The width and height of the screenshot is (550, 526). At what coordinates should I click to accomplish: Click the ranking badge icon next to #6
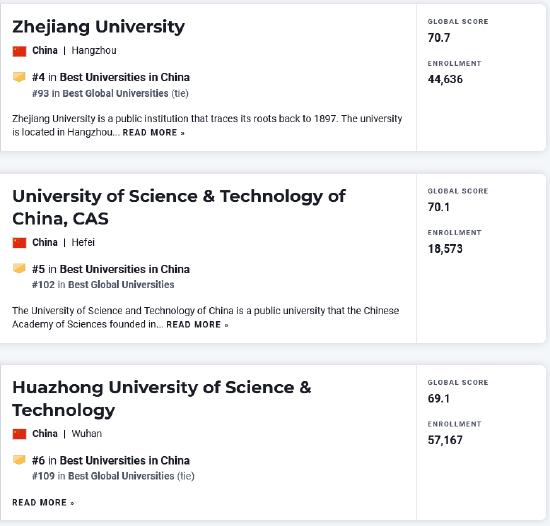coord(19,460)
